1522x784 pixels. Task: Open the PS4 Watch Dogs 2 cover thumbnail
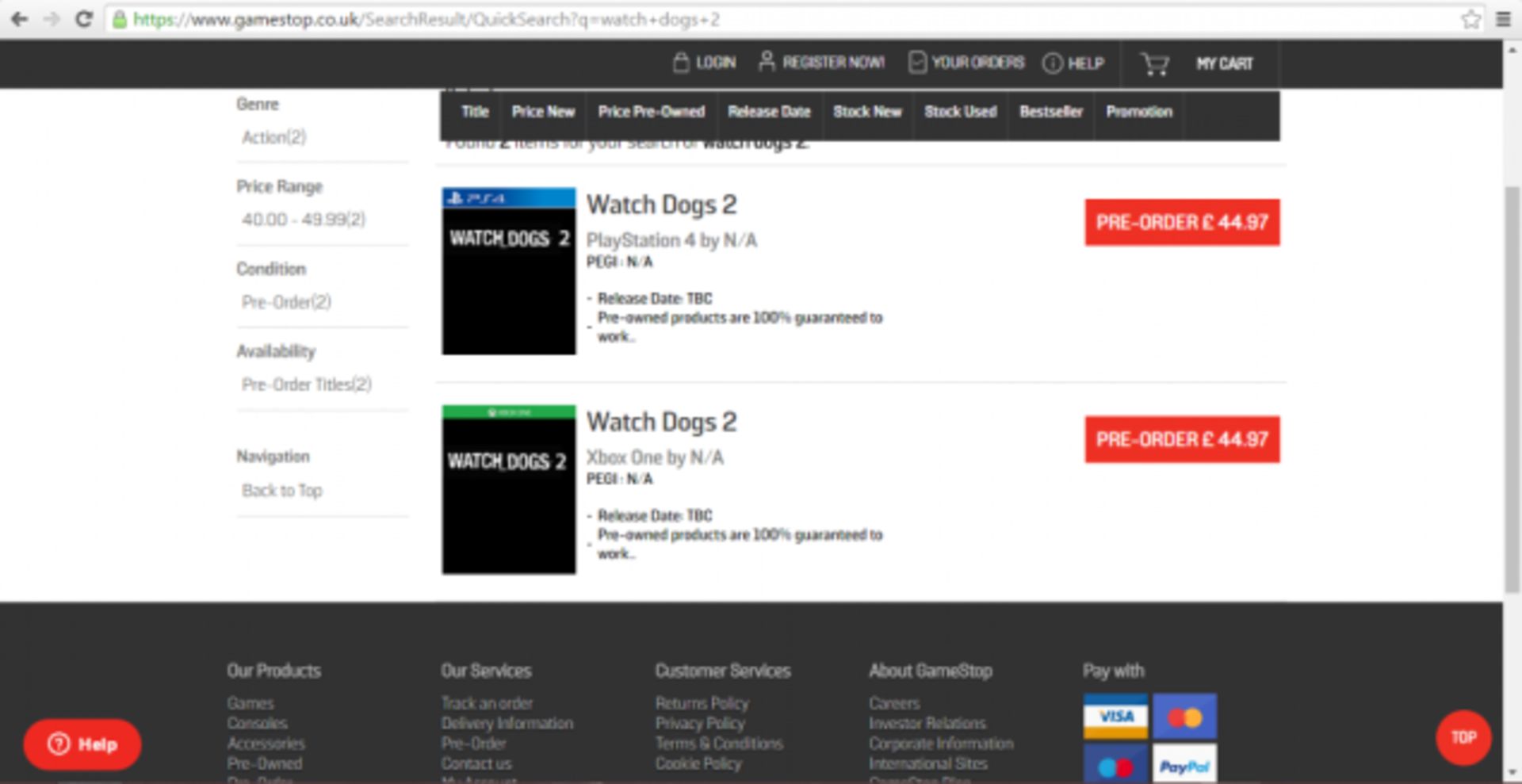(x=509, y=271)
